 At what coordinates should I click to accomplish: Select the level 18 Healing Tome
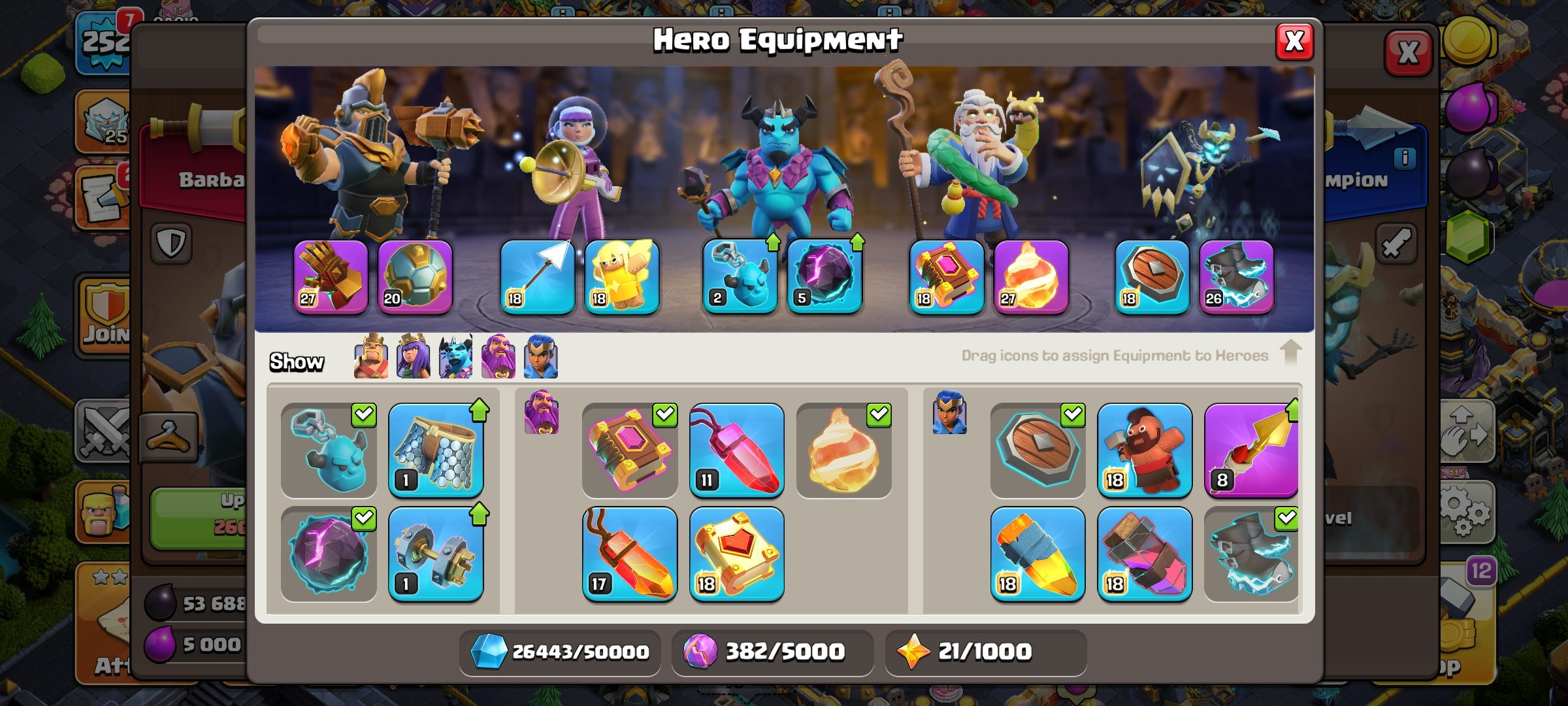click(736, 554)
